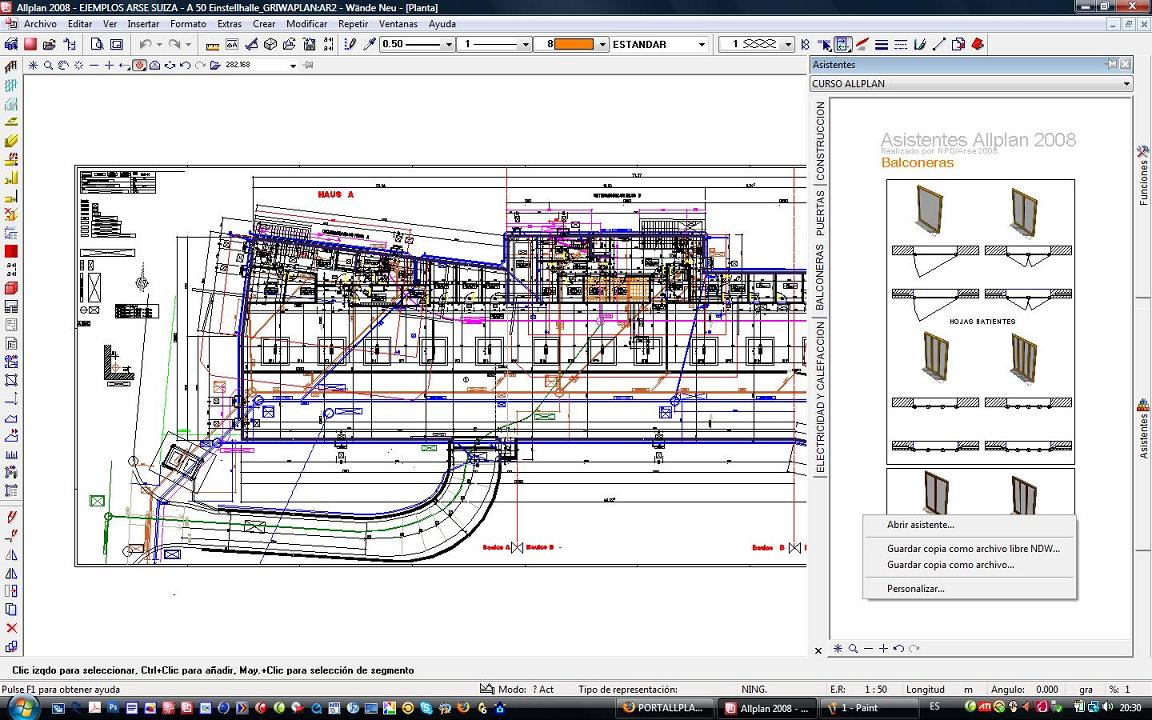Screen dimensions: 1152x720
Task: Click the red square icon in left toolbar
Action: click(11, 251)
